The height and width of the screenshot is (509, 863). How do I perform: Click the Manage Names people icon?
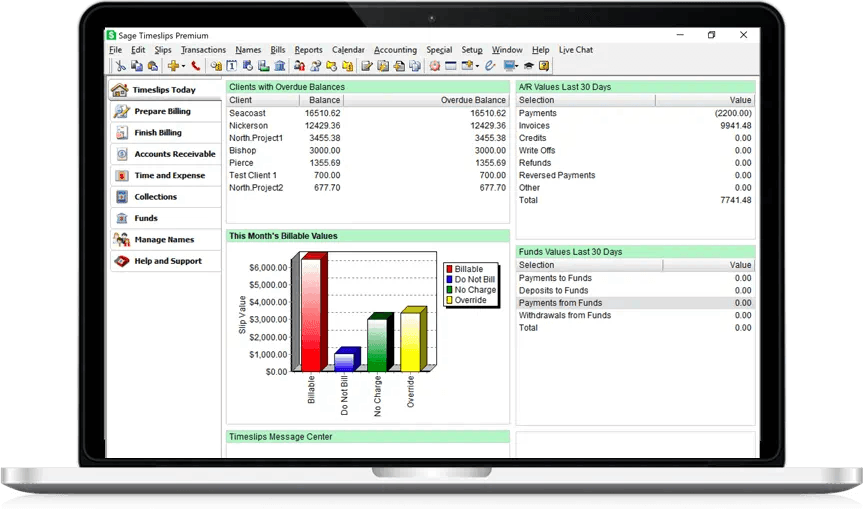coord(122,239)
